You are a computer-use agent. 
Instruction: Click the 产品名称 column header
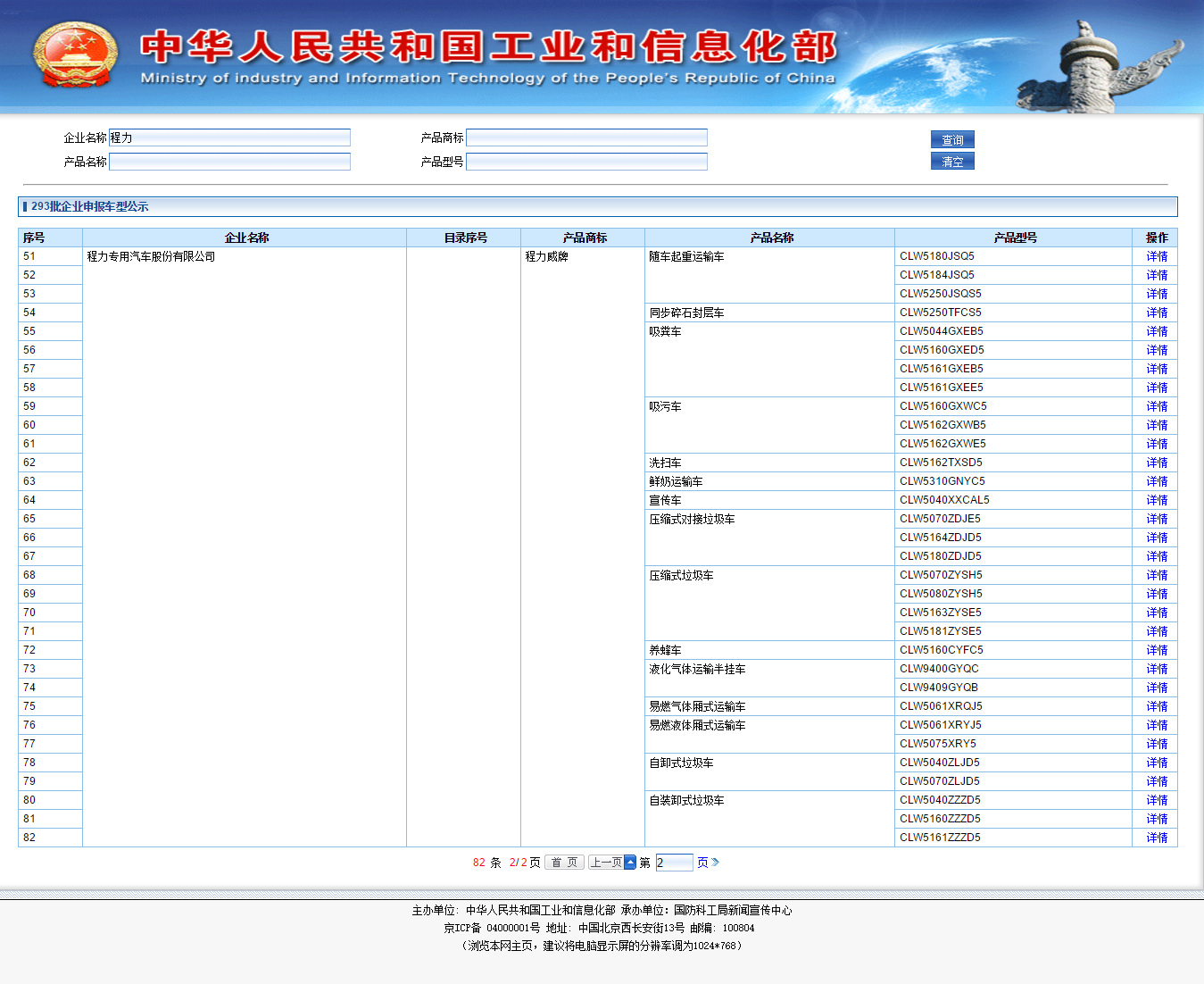tap(770, 238)
